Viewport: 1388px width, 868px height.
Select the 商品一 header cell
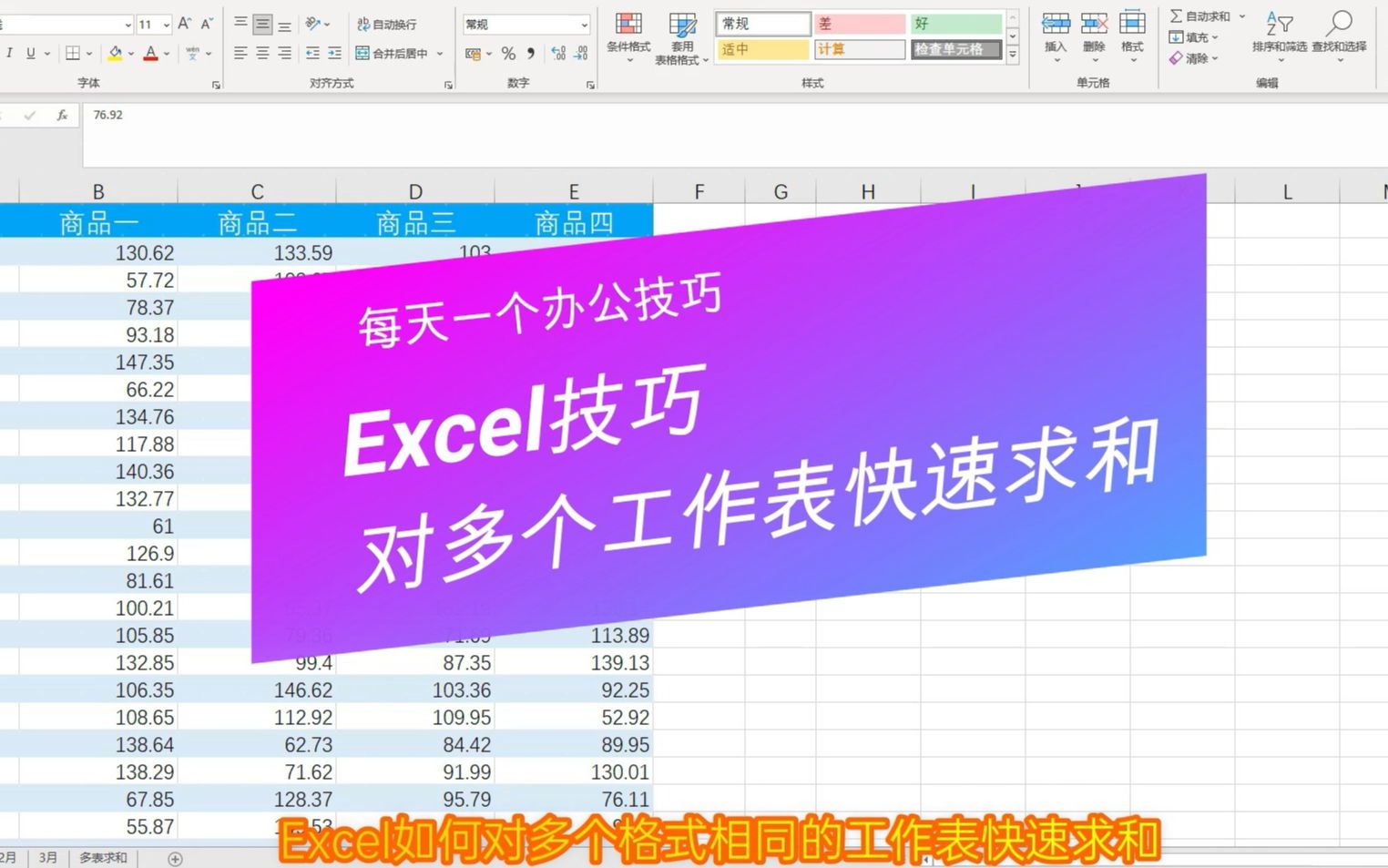(x=98, y=222)
